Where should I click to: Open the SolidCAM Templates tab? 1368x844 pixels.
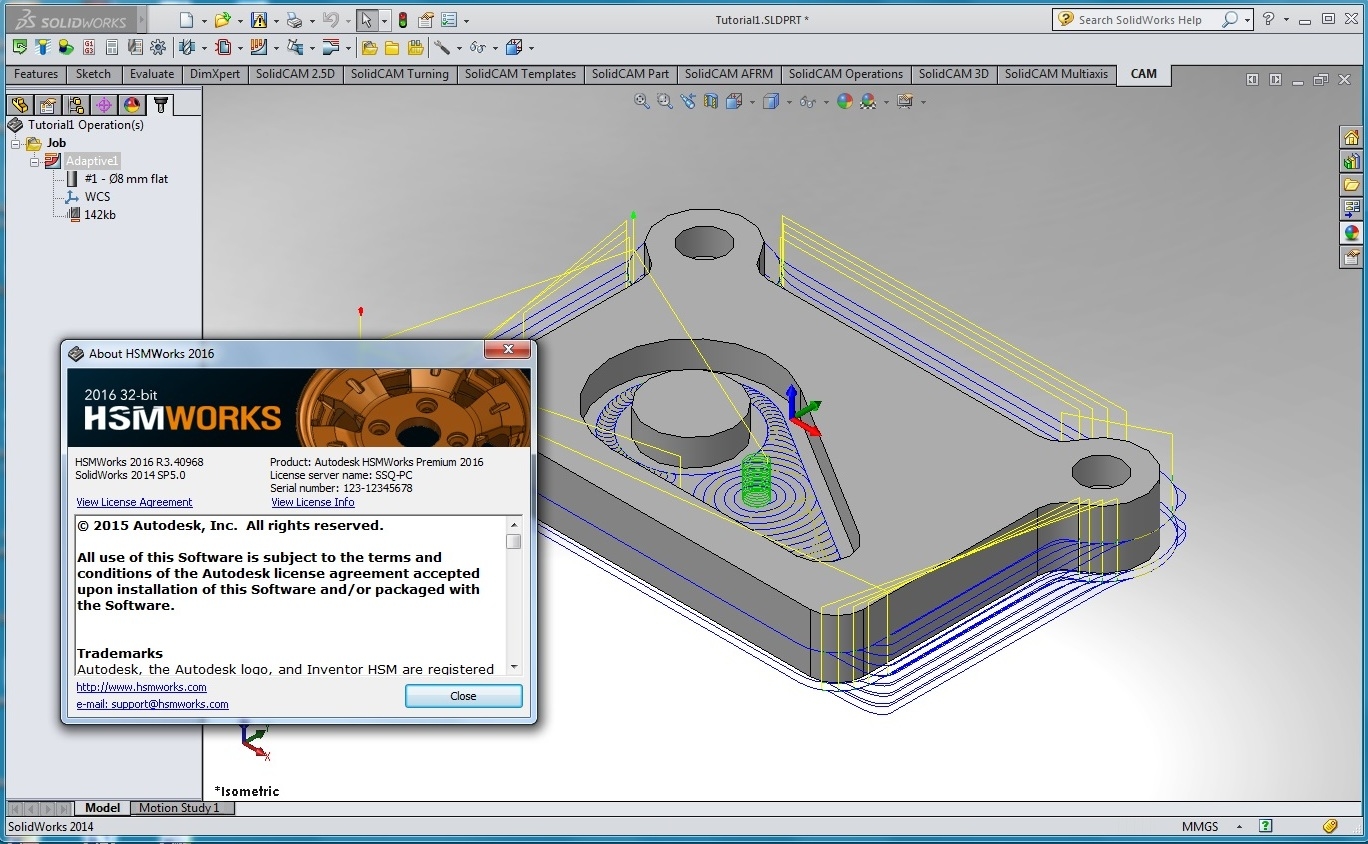coord(520,74)
